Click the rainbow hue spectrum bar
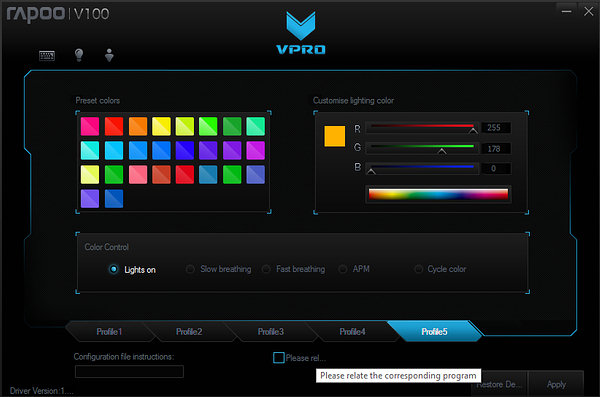The width and height of the screenshot is (600, 397). tap(438, 194)
